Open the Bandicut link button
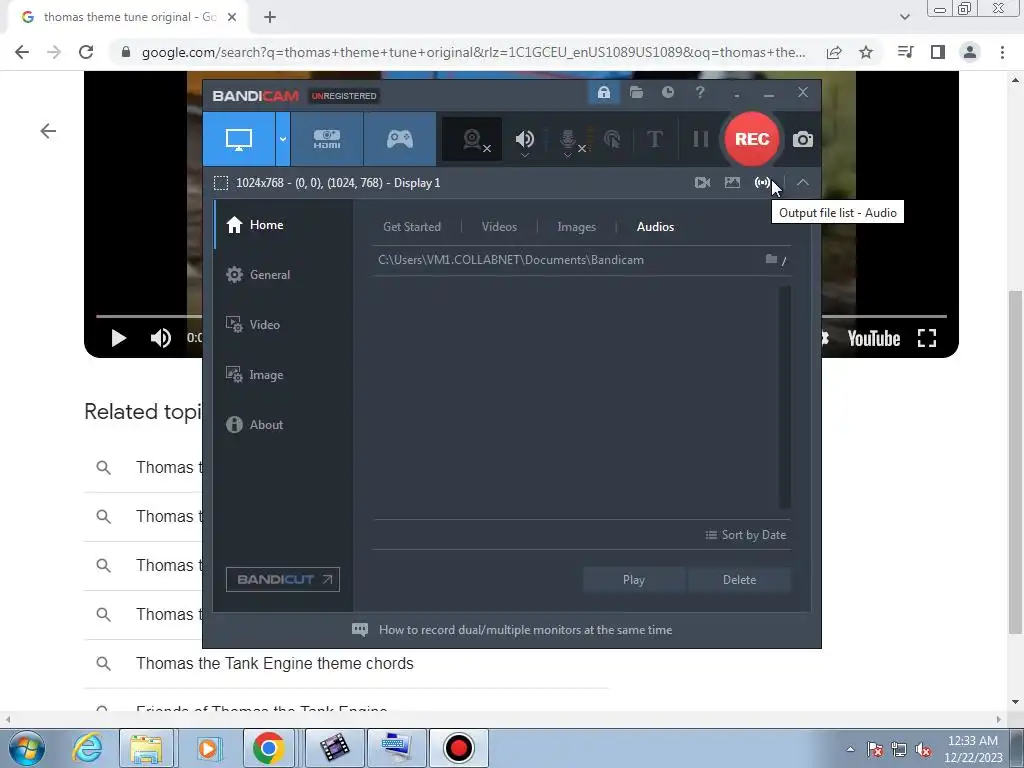1024x768 pixels. coord(283,579)
